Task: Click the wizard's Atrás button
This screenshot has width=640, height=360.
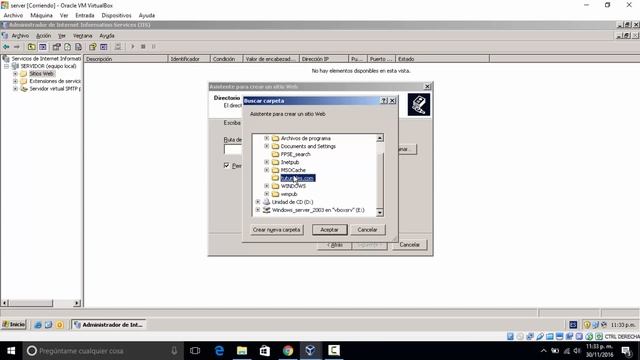Action: tap(335, 245)
